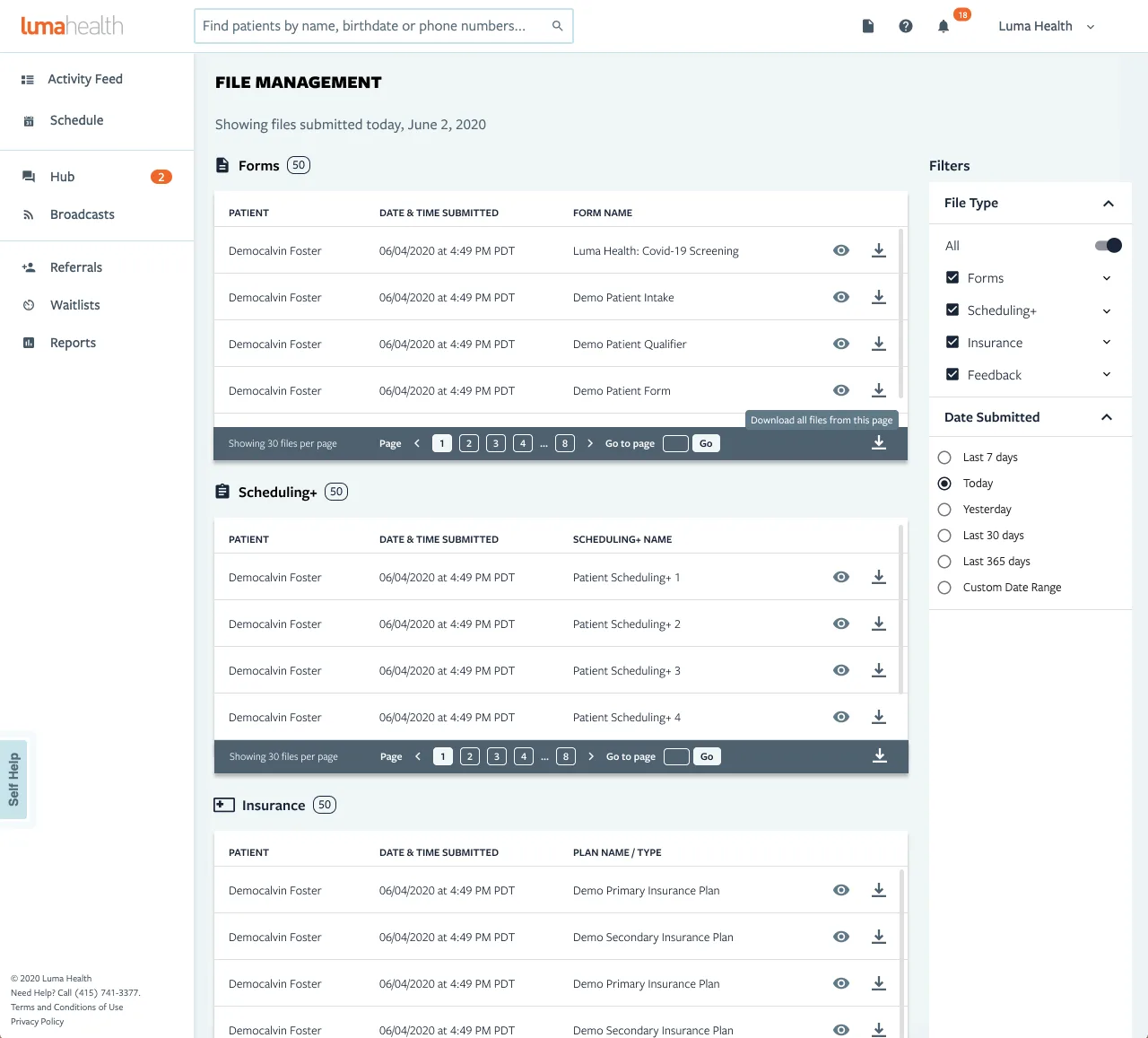The height and width of the screenshot is (1038, 1148).
Task: Expand the Insurance filter chevron
Action: (1107, 342)
